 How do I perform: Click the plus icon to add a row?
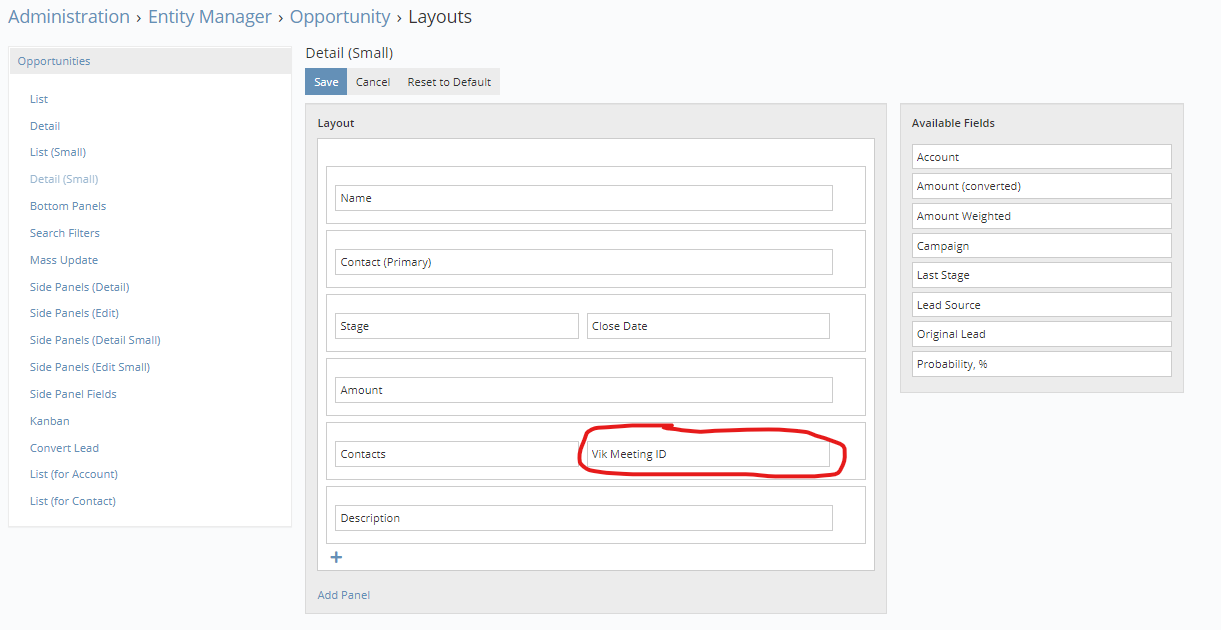tap(336, 557)
